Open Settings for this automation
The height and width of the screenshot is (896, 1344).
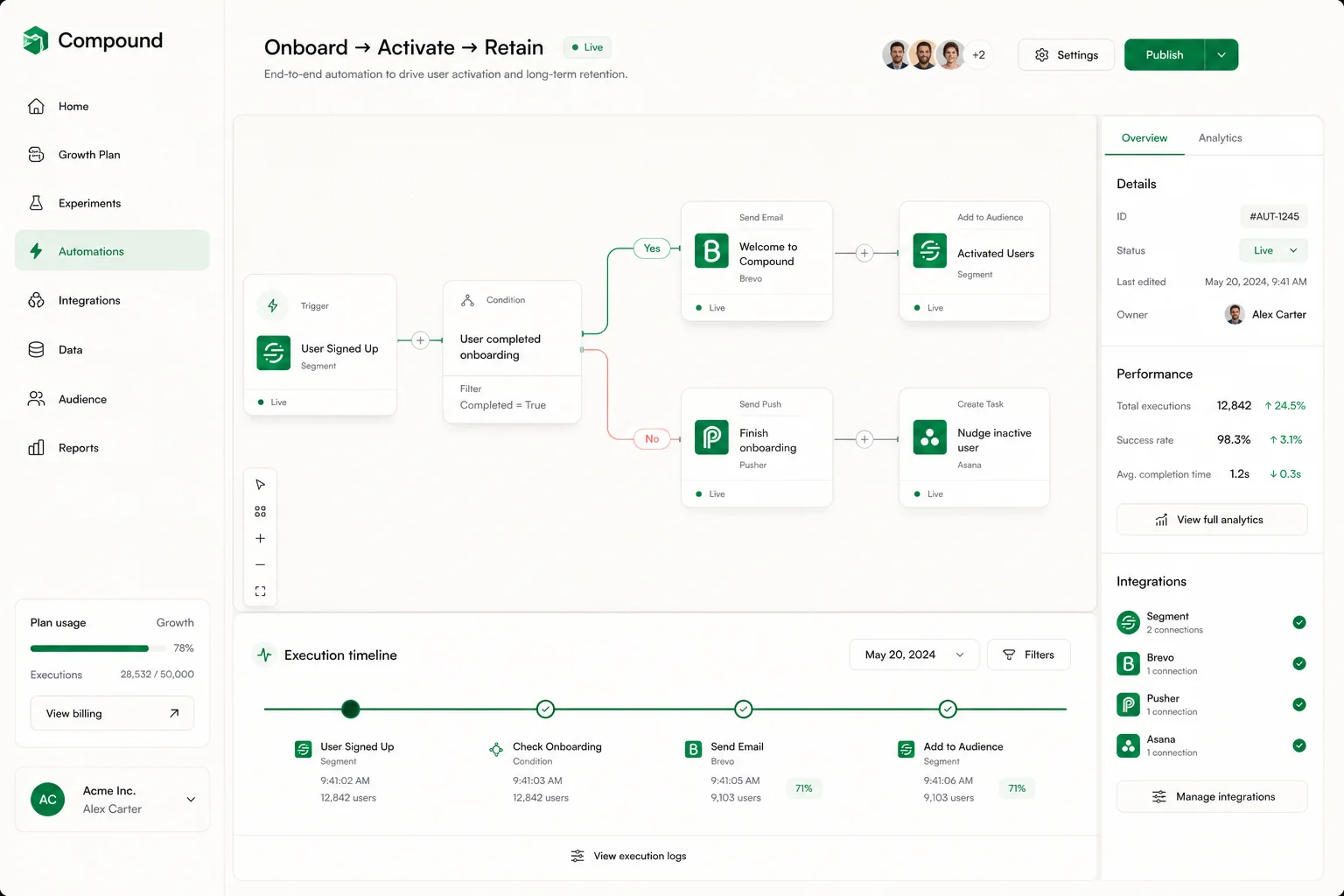tap(1066, 54)
